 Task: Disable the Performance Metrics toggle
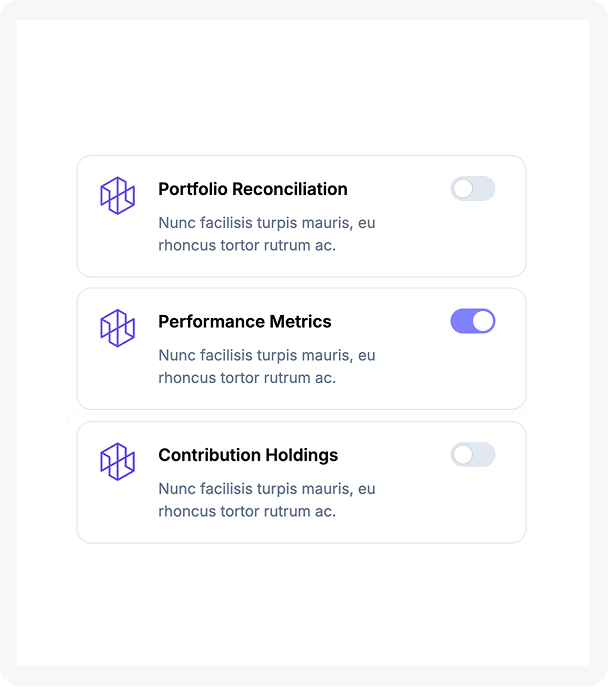pyautogui.click(x=473, y=321)
